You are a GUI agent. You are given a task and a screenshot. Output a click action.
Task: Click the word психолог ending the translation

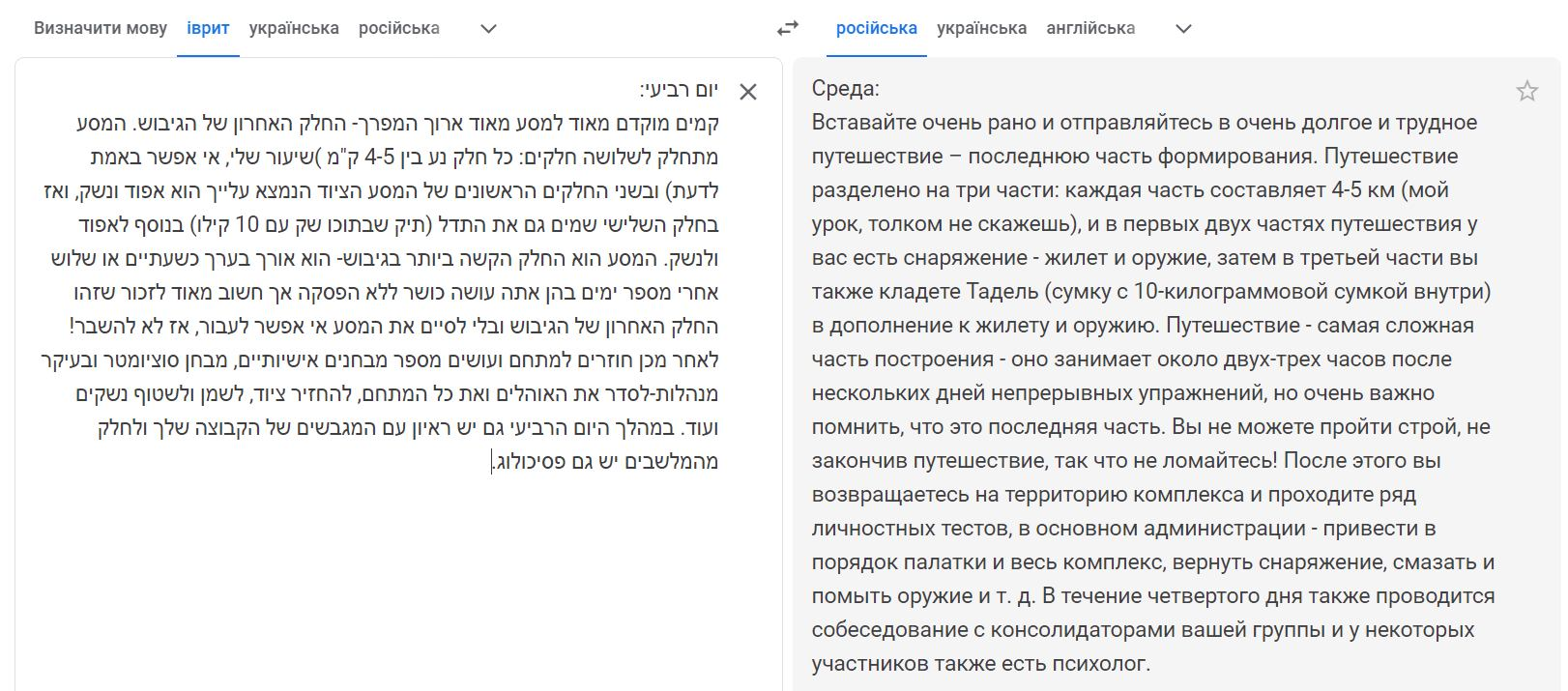(x=1103, y=664)
